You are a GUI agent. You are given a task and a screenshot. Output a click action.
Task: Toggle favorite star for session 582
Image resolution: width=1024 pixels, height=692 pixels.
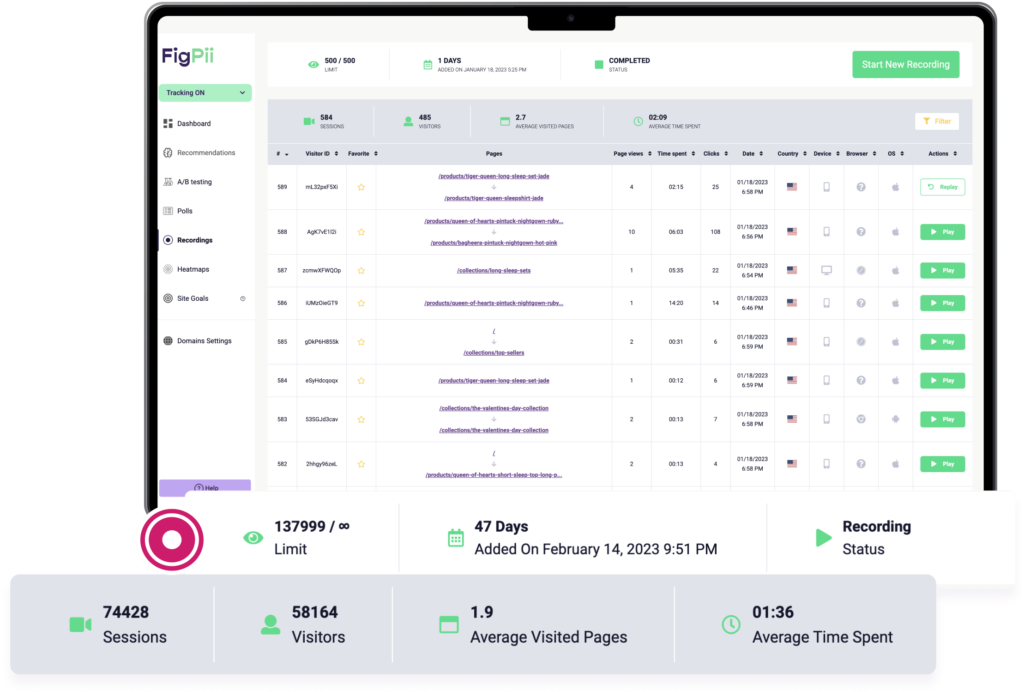coord(361,464)
